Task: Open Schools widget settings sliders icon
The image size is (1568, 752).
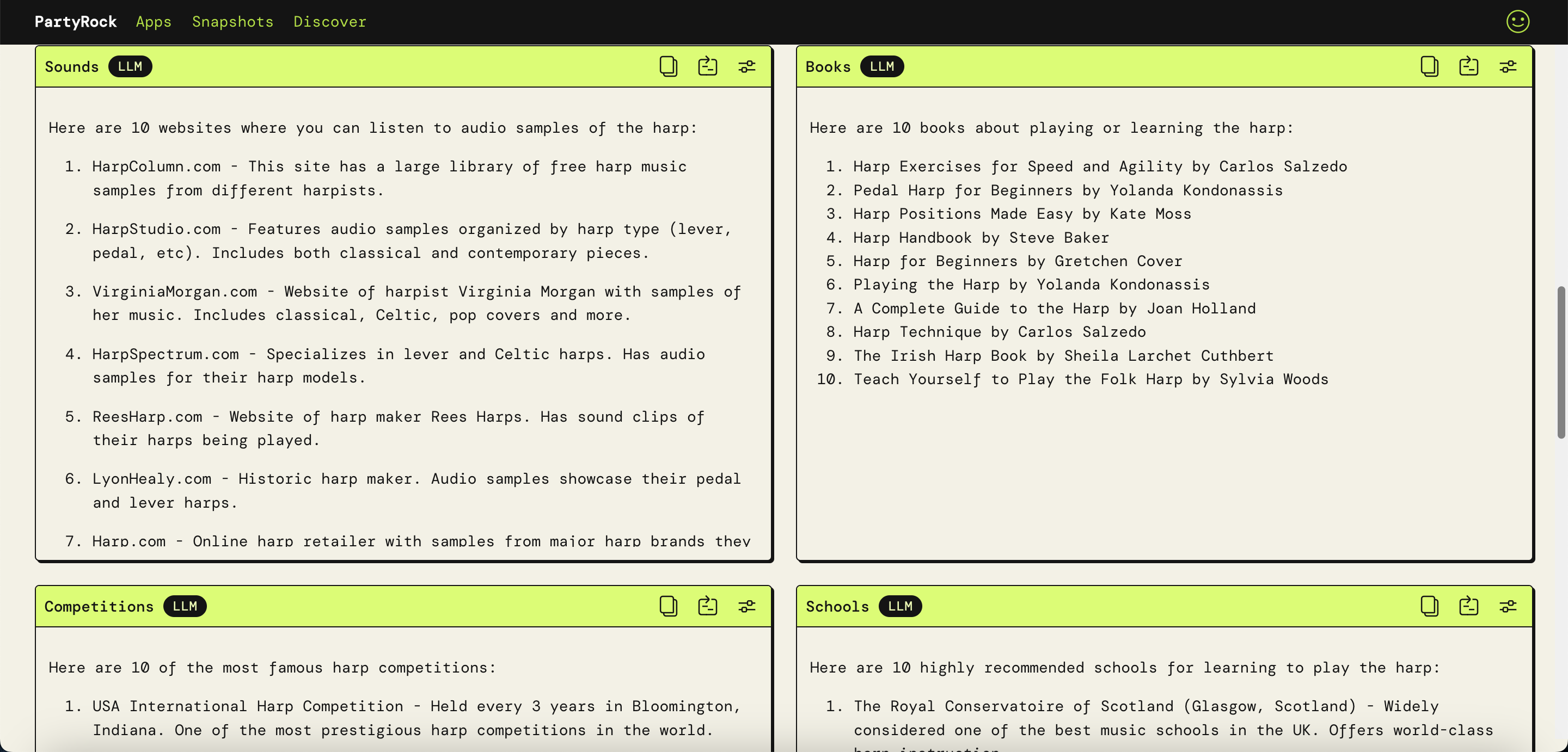Action: click(x=1508, y=606)
